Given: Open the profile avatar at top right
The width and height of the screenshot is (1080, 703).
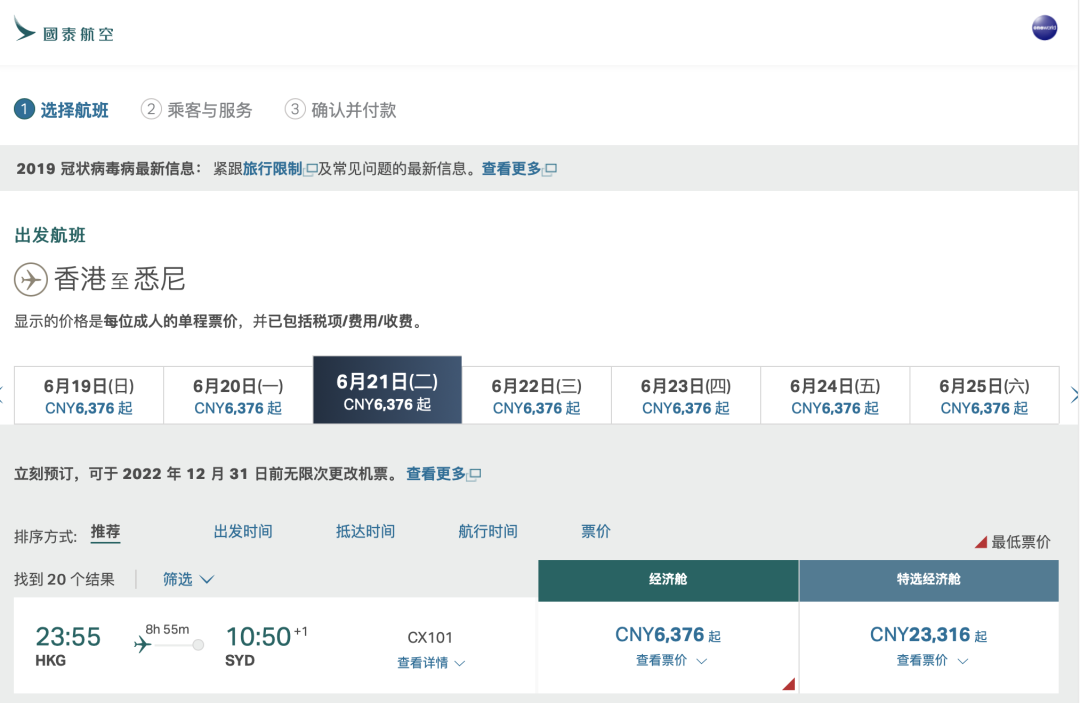Looking at the screenshot, I should point(1044,28).
